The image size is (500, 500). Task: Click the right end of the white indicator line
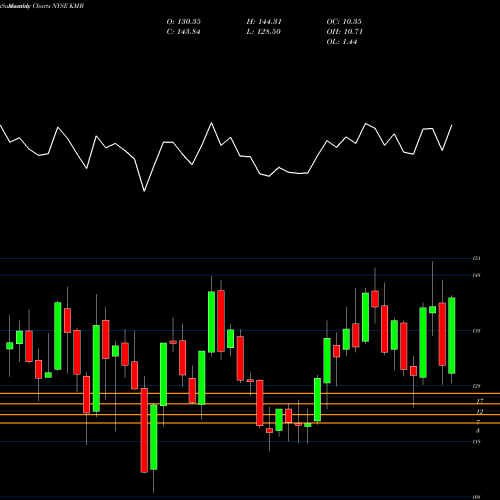(452, 125)
